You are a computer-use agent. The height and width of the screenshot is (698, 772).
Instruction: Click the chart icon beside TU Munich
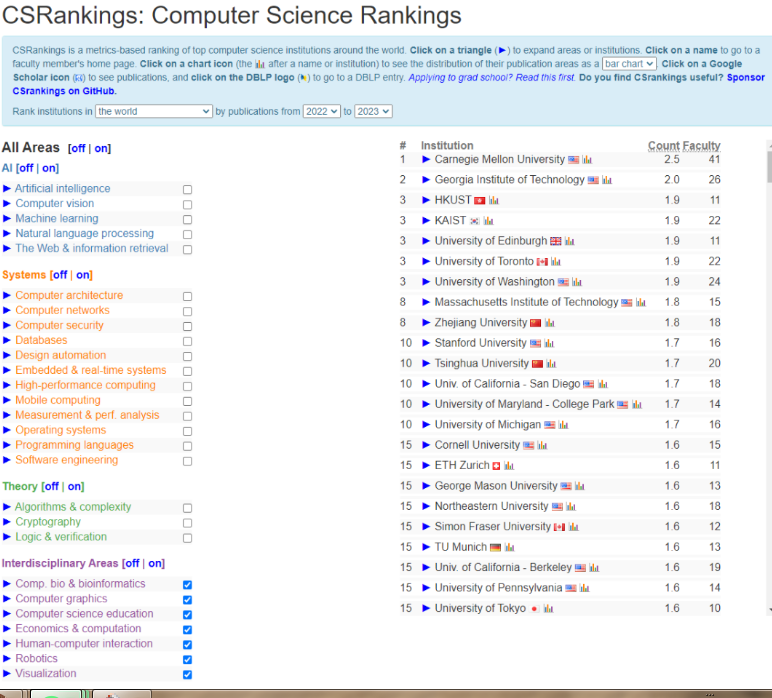[x=509, y=548]
